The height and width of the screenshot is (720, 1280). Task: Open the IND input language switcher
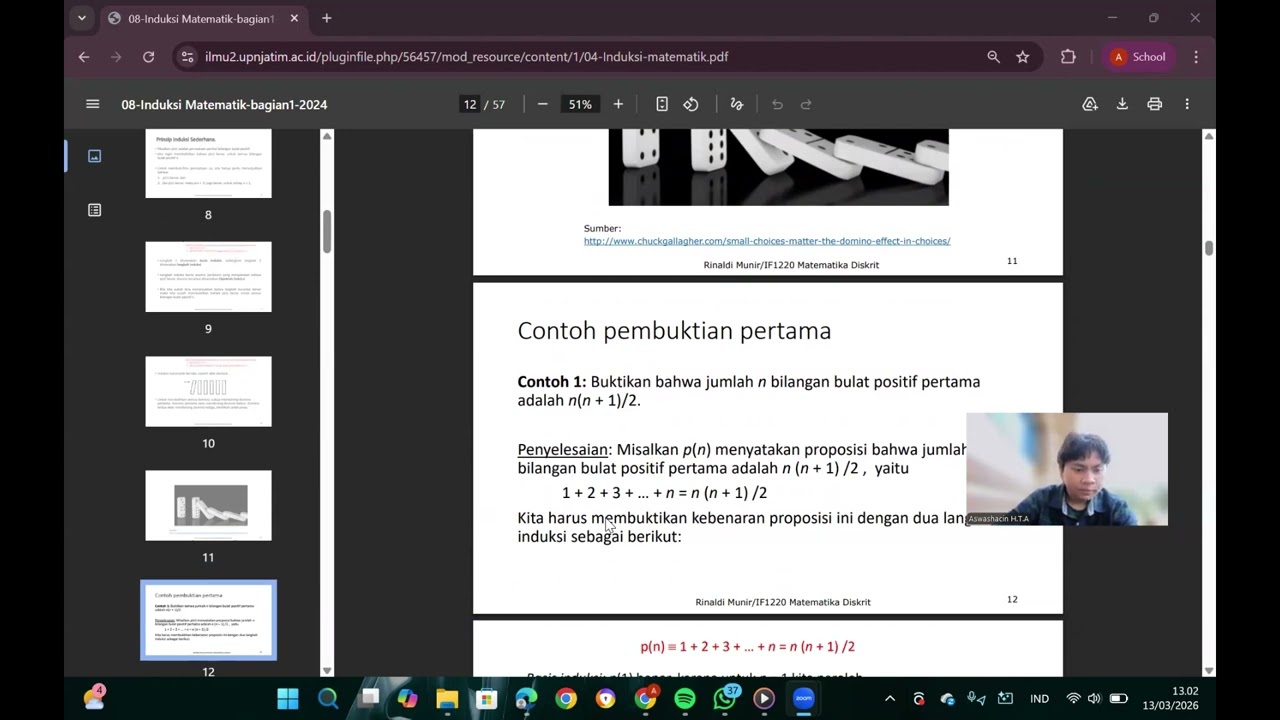point(1040,698)
